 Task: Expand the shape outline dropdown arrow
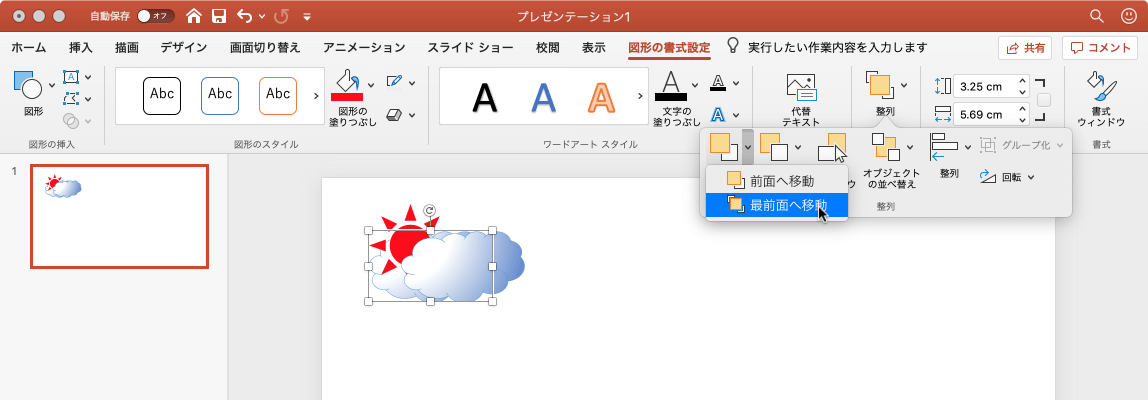[412, 81]
